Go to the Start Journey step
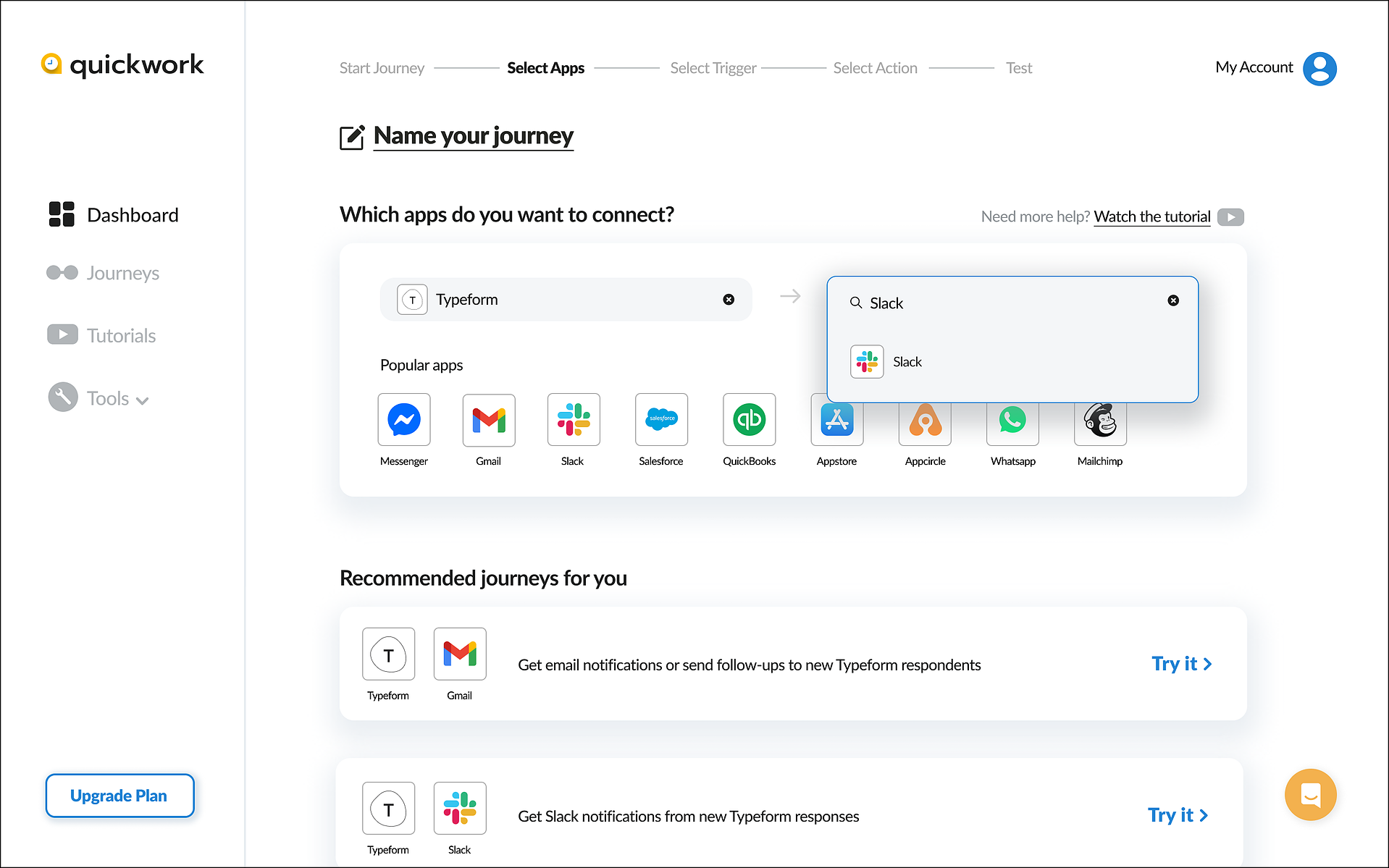 click(x=382, y=68)
